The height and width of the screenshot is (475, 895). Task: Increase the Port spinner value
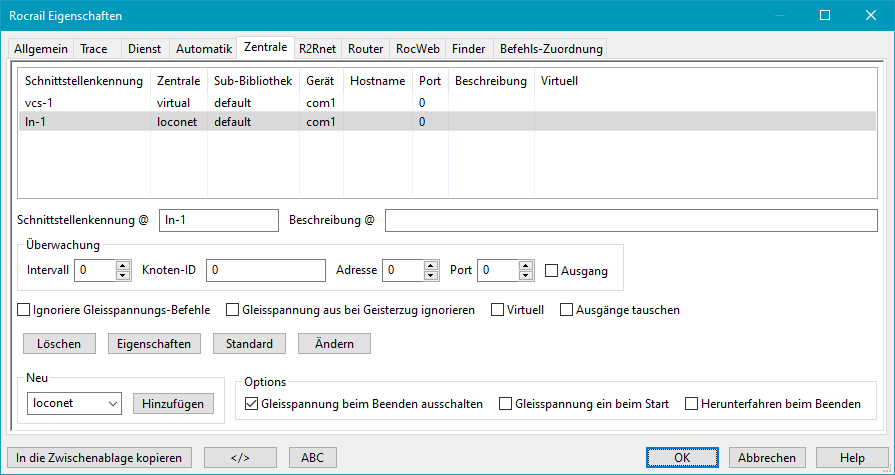(526, 265)
